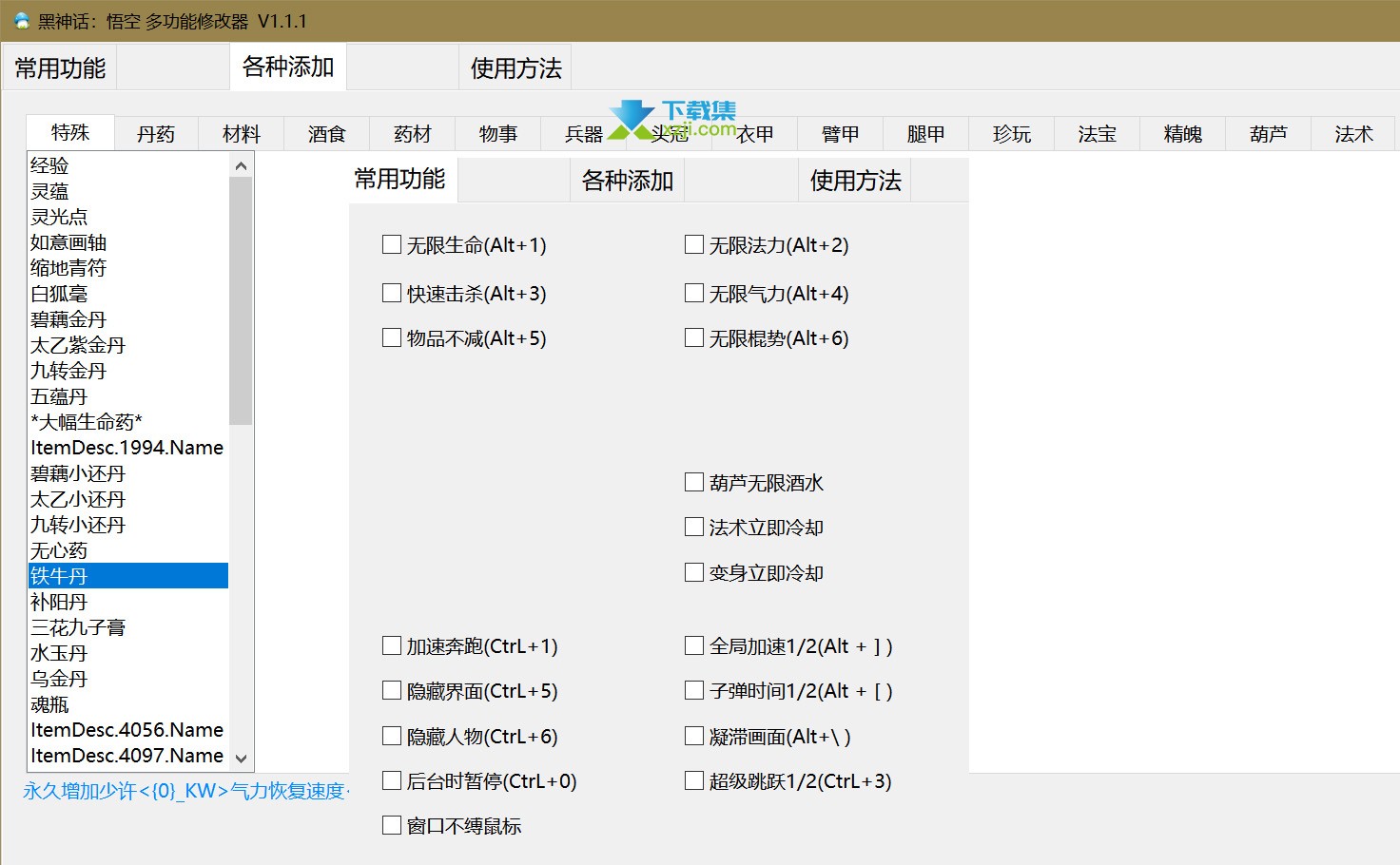This screenshot has height=865, width=1400.
Task: Switch to the 丹药 category tab
Action: click(156, 134)
